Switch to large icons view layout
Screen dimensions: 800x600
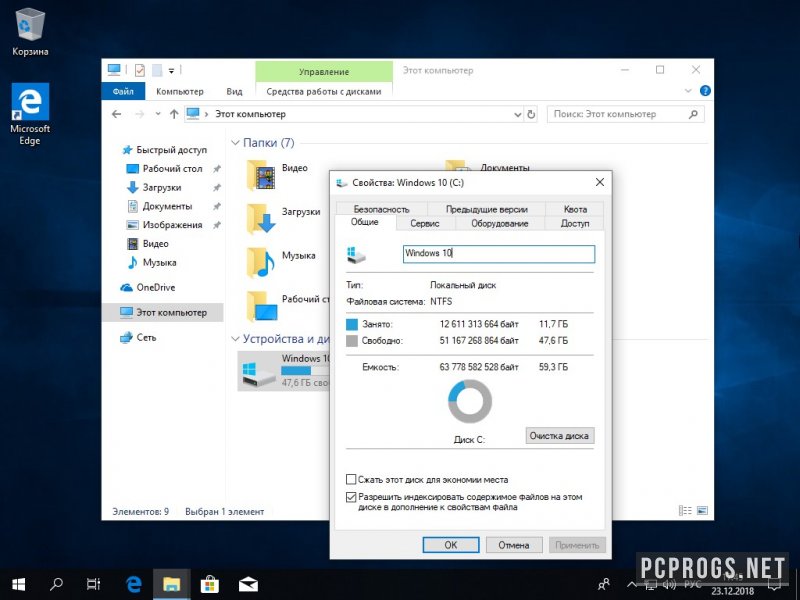point(703,511)
